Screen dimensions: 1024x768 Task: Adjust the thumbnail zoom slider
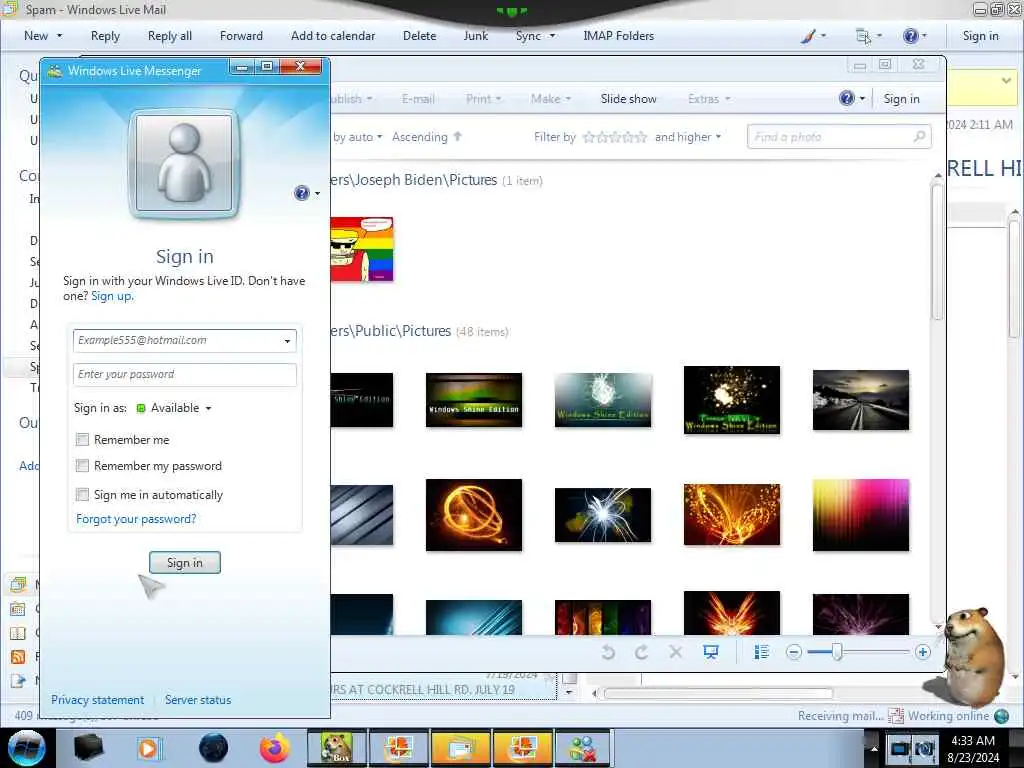(837, 652)
